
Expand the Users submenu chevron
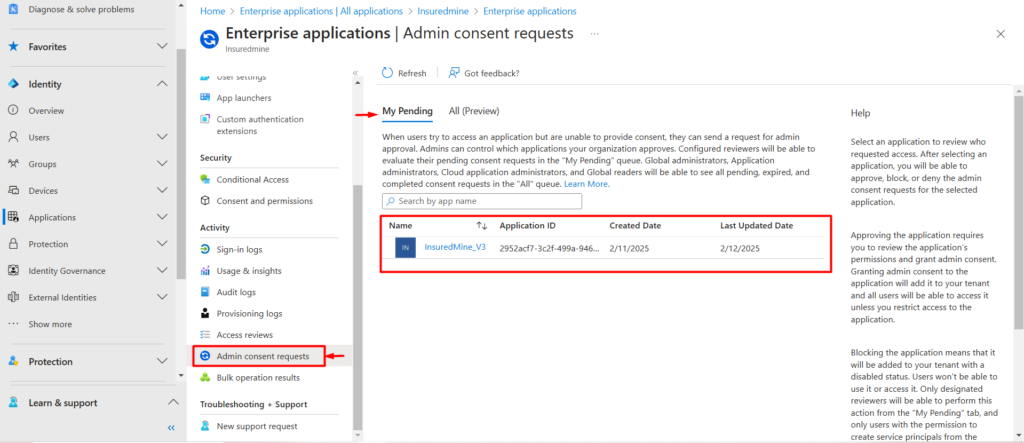[163, 137]
